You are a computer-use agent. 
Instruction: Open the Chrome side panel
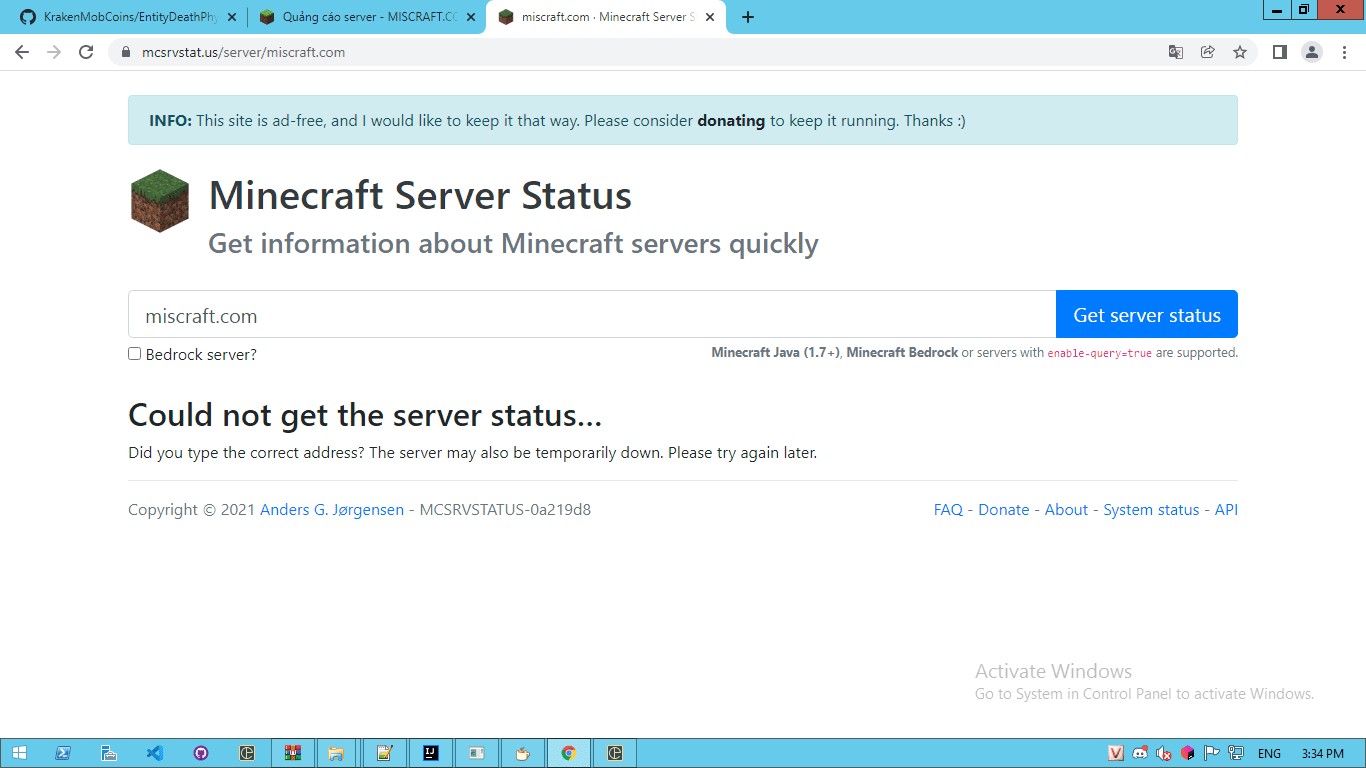click(x=1279, y=52)
